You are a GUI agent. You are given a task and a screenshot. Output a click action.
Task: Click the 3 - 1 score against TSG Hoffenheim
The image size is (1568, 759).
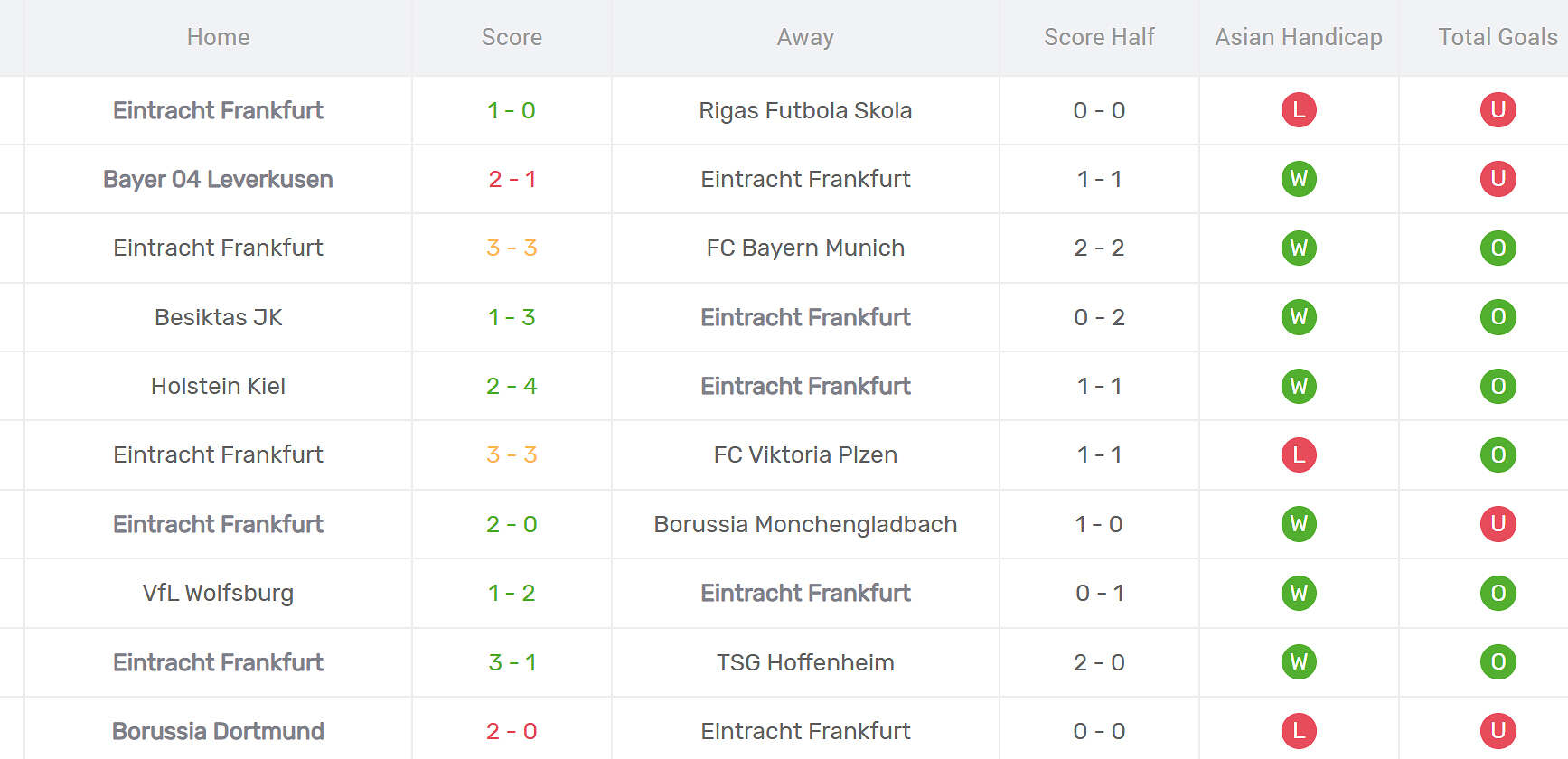click(x=512, y=662)
